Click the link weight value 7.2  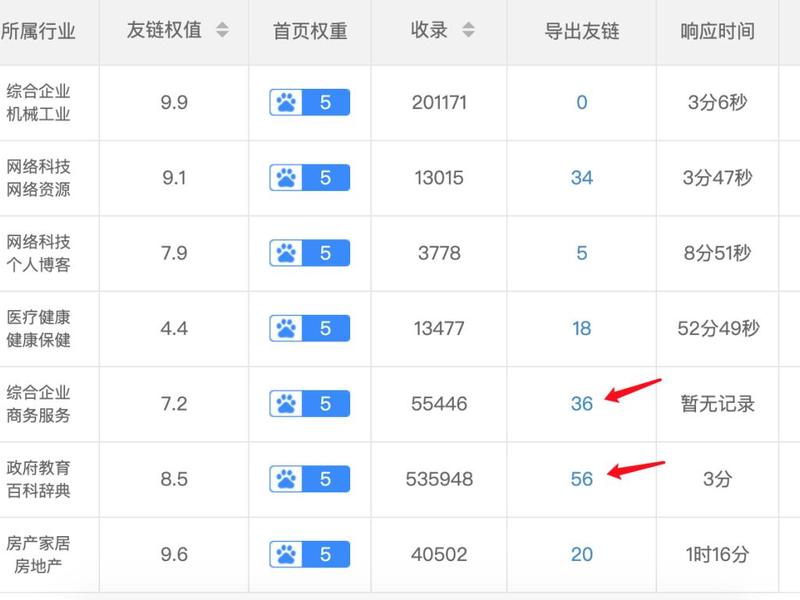click(174, 404)
